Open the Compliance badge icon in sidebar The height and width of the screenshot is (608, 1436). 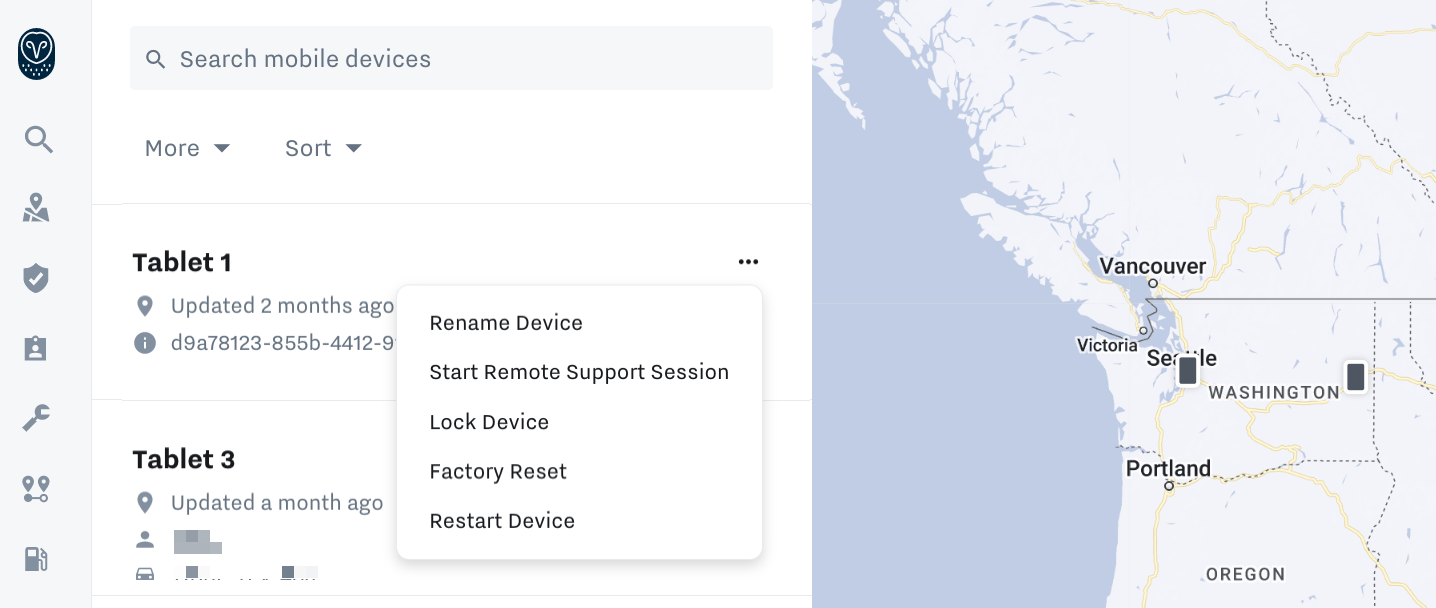[x=36, y=348]
